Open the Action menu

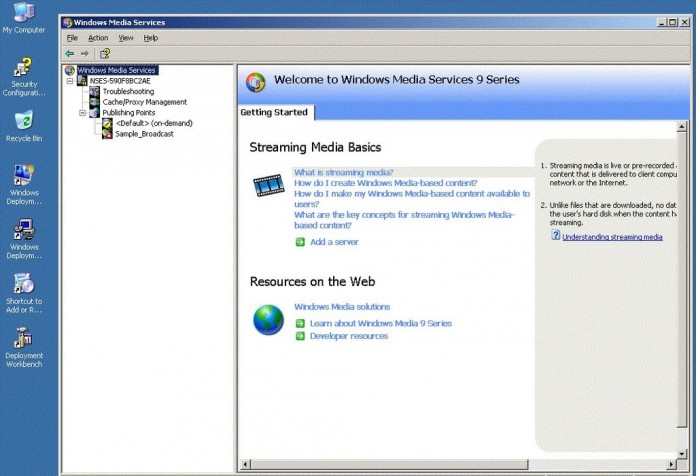[98, 38]
